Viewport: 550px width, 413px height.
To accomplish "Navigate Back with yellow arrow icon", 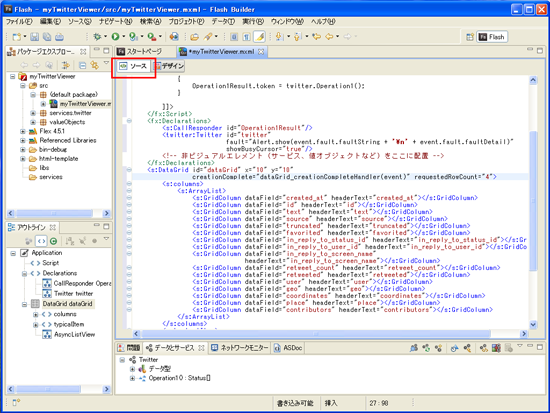I will click(x=329, y=36).
